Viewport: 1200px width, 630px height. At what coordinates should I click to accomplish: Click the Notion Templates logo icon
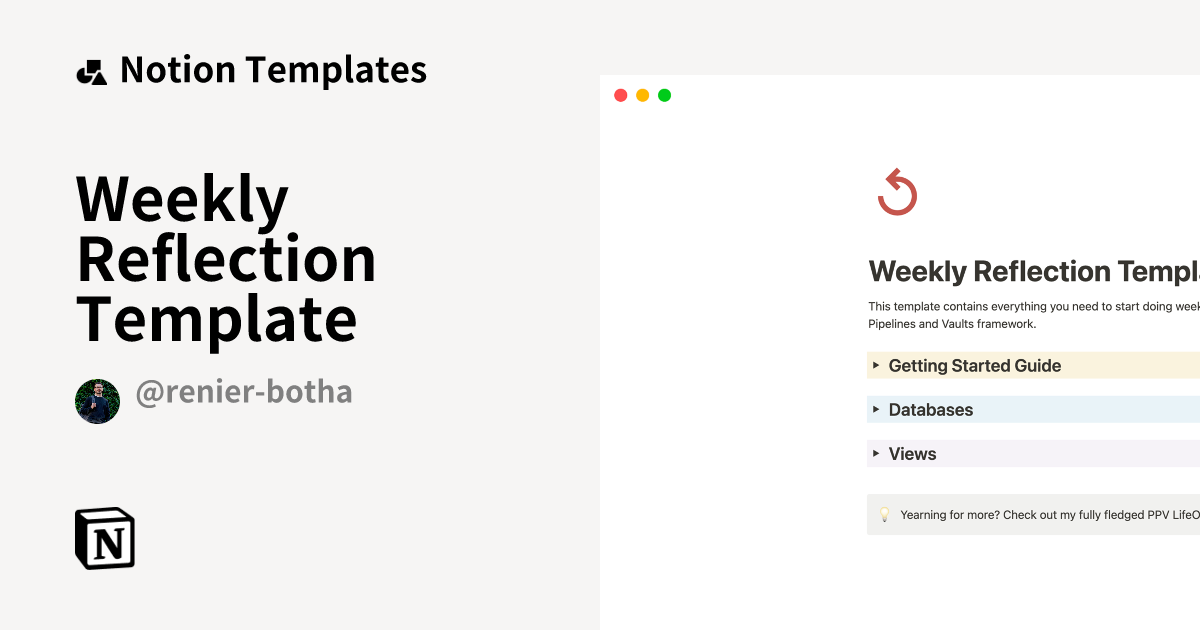coord(91,69)
